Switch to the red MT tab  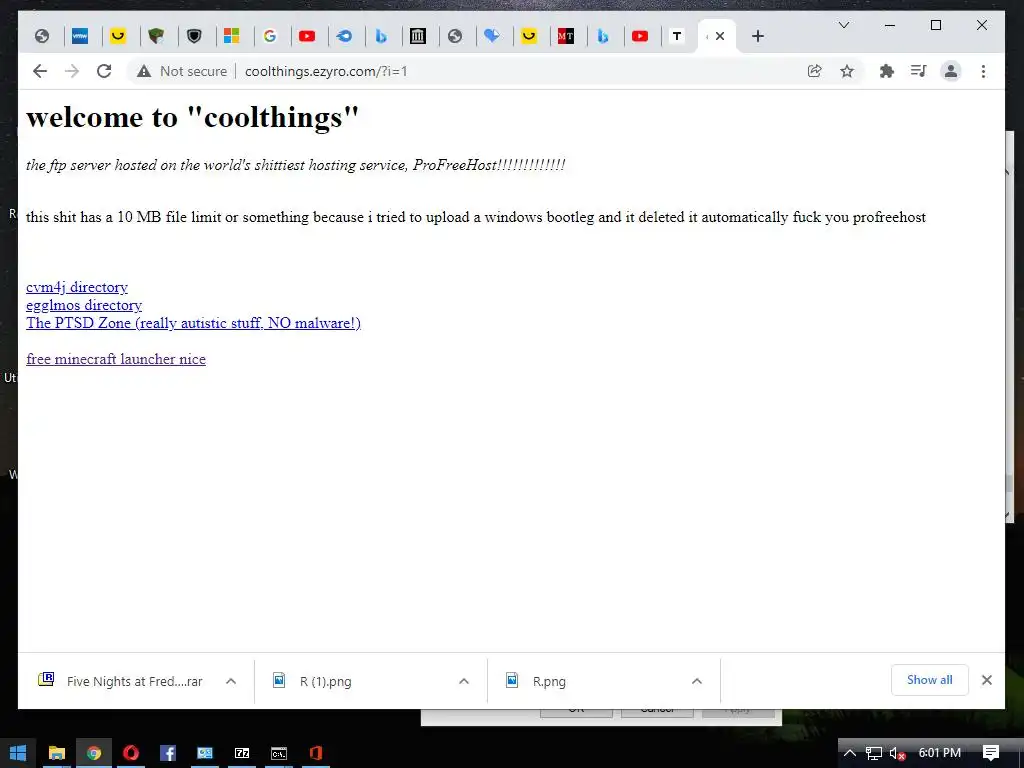[566, 37]
